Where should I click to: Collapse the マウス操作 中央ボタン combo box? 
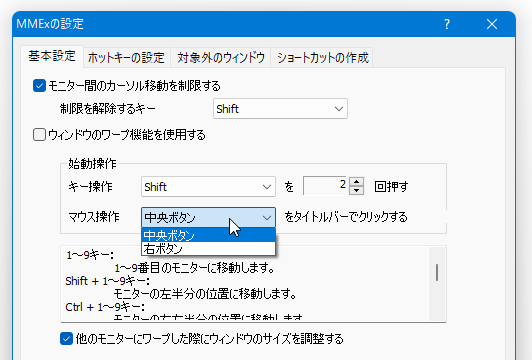point(208,217)
